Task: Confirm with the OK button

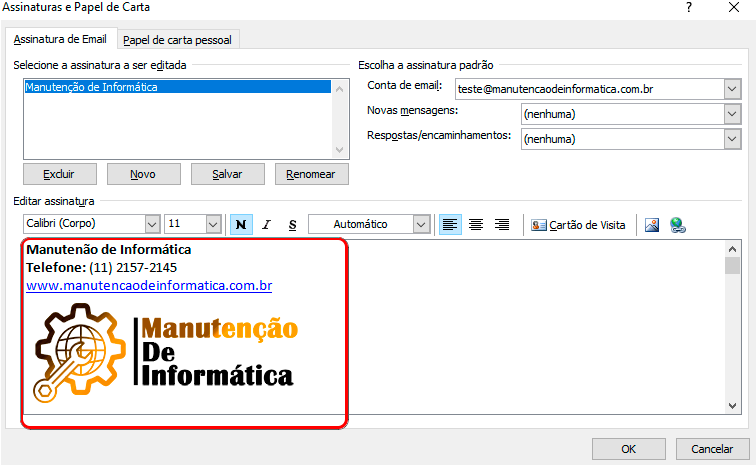Action: tap(629, 449)
